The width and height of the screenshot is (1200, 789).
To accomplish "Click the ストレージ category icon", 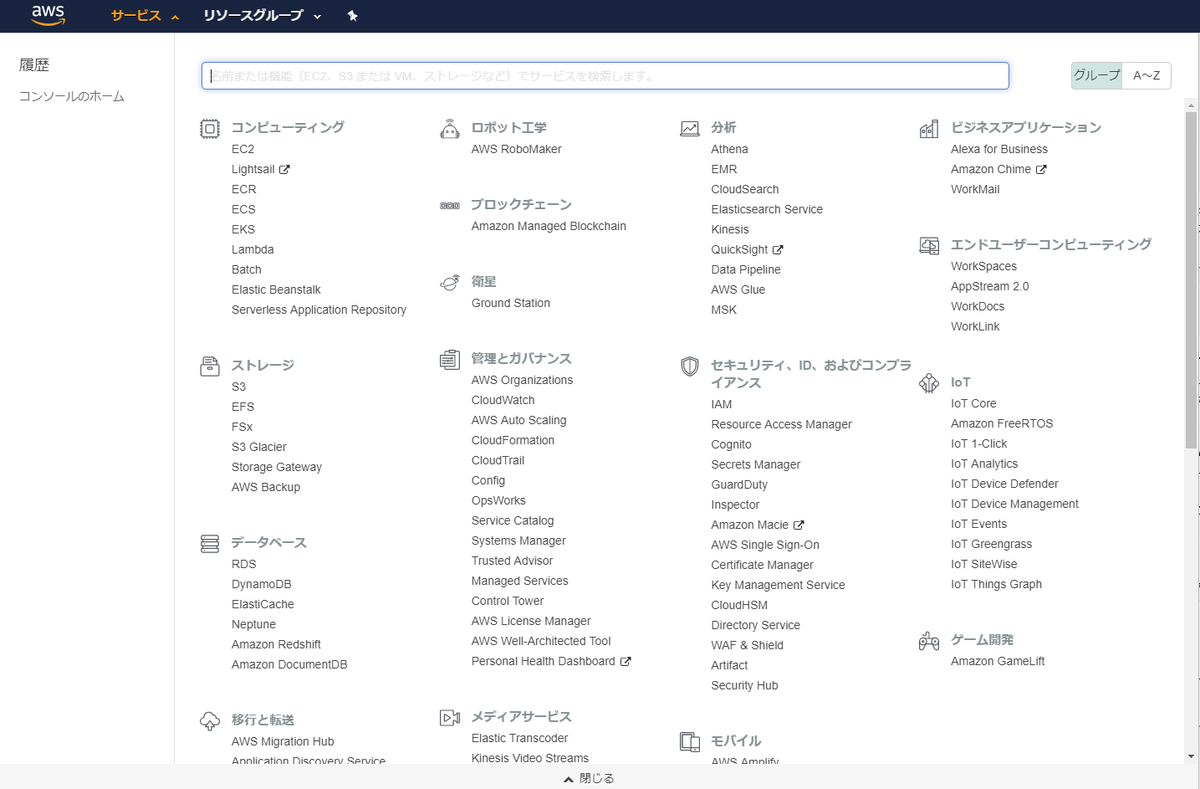I will [x=210, y=366].
